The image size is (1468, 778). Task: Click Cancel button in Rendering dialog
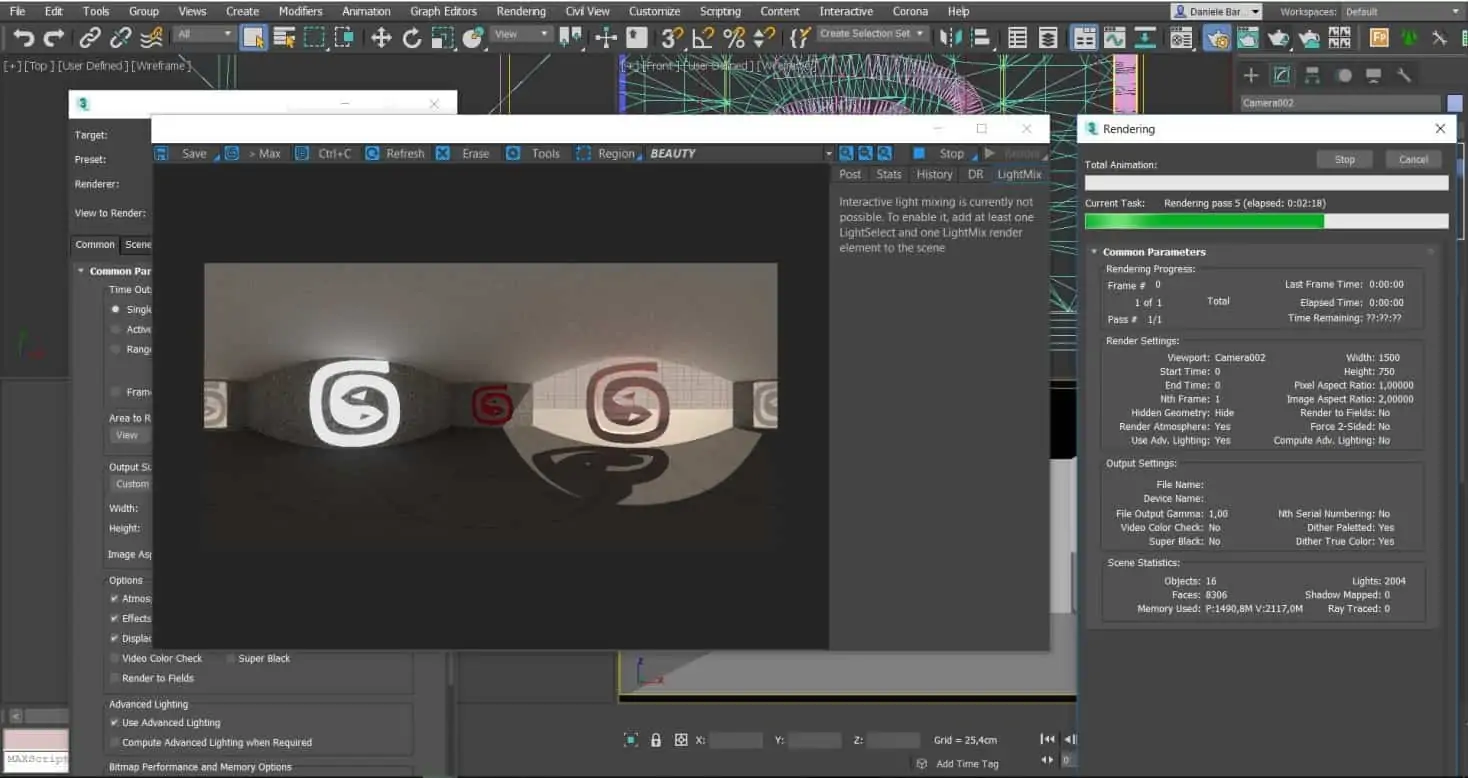(1413, 159)
